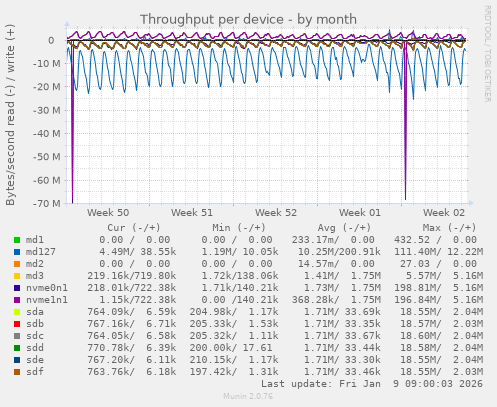Click the '-10 M' y-axis label
497x407 pixels.
click(x=47, y=63)
